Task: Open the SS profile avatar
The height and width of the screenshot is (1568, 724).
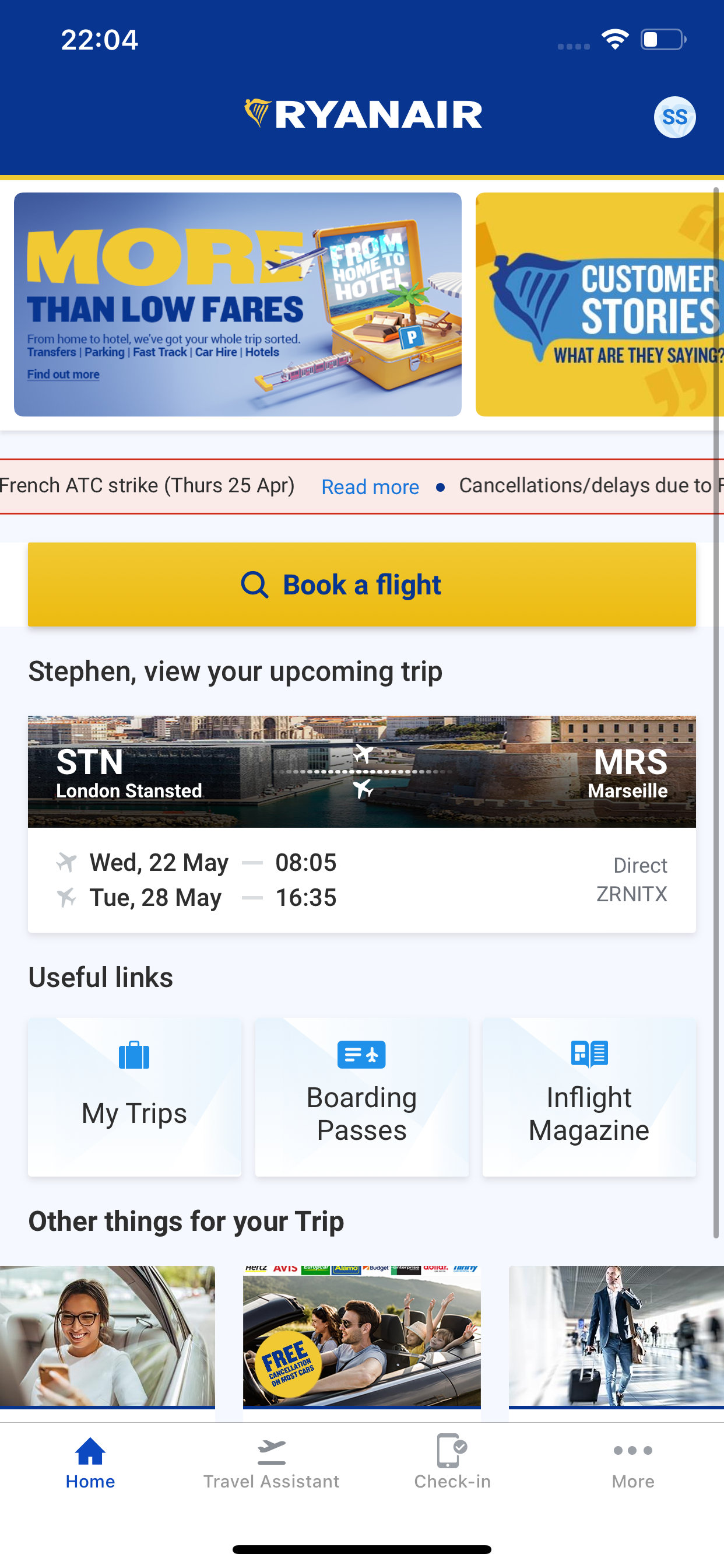Action: click(x=674, y=117)
